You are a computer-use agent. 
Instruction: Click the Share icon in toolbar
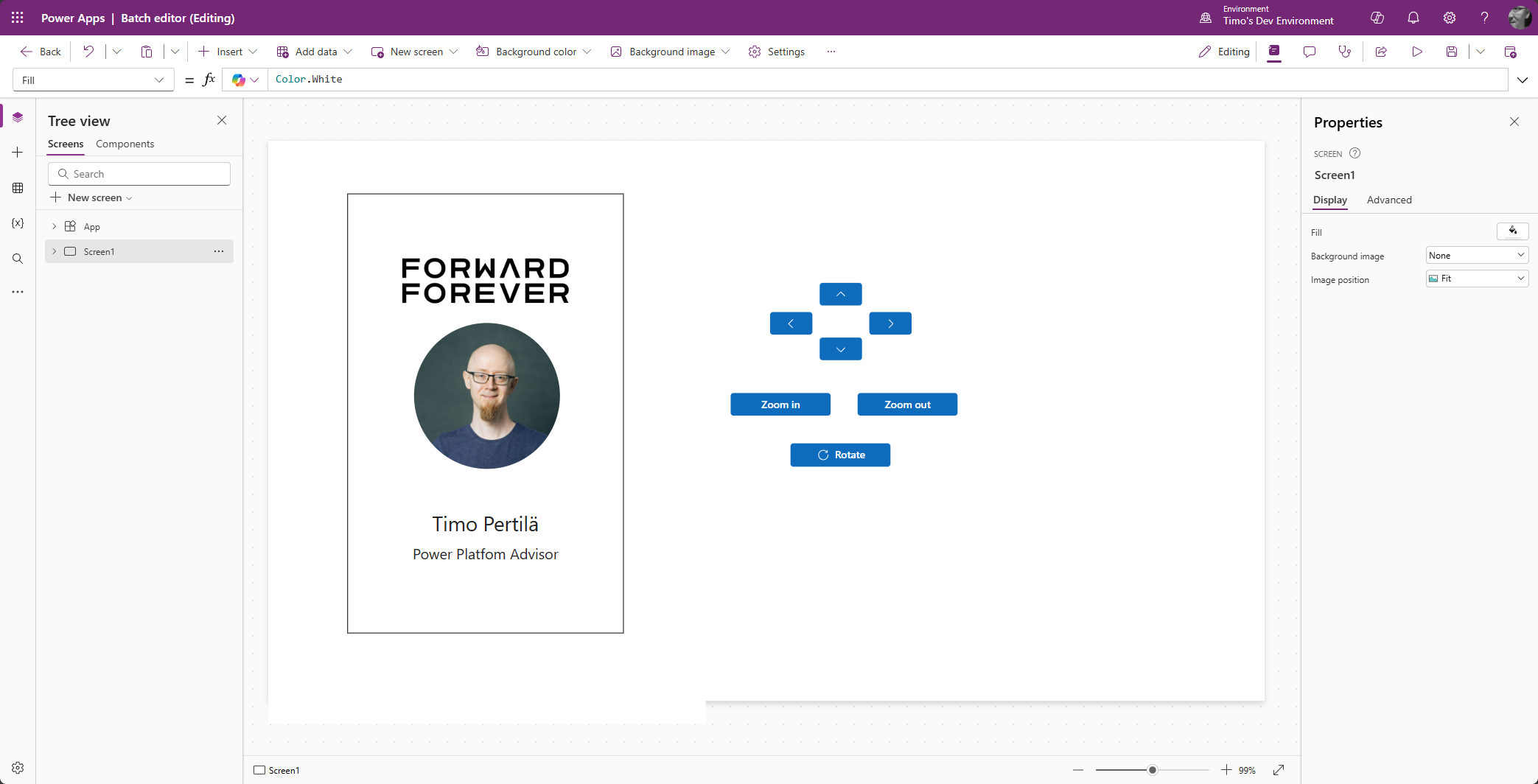coord(1381,52)
